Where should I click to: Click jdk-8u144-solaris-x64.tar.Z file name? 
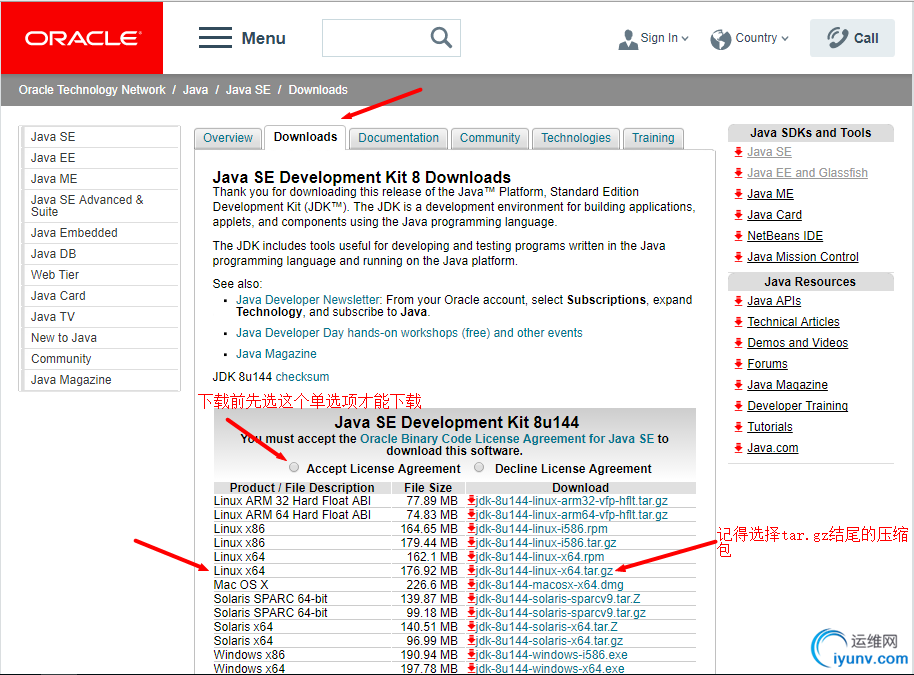click(547, 627)
